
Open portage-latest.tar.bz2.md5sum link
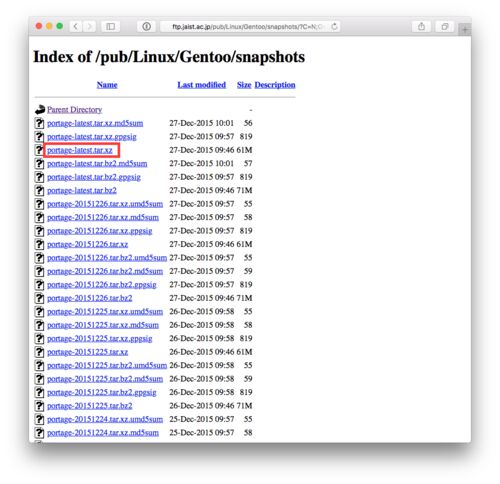coord(97,163)
